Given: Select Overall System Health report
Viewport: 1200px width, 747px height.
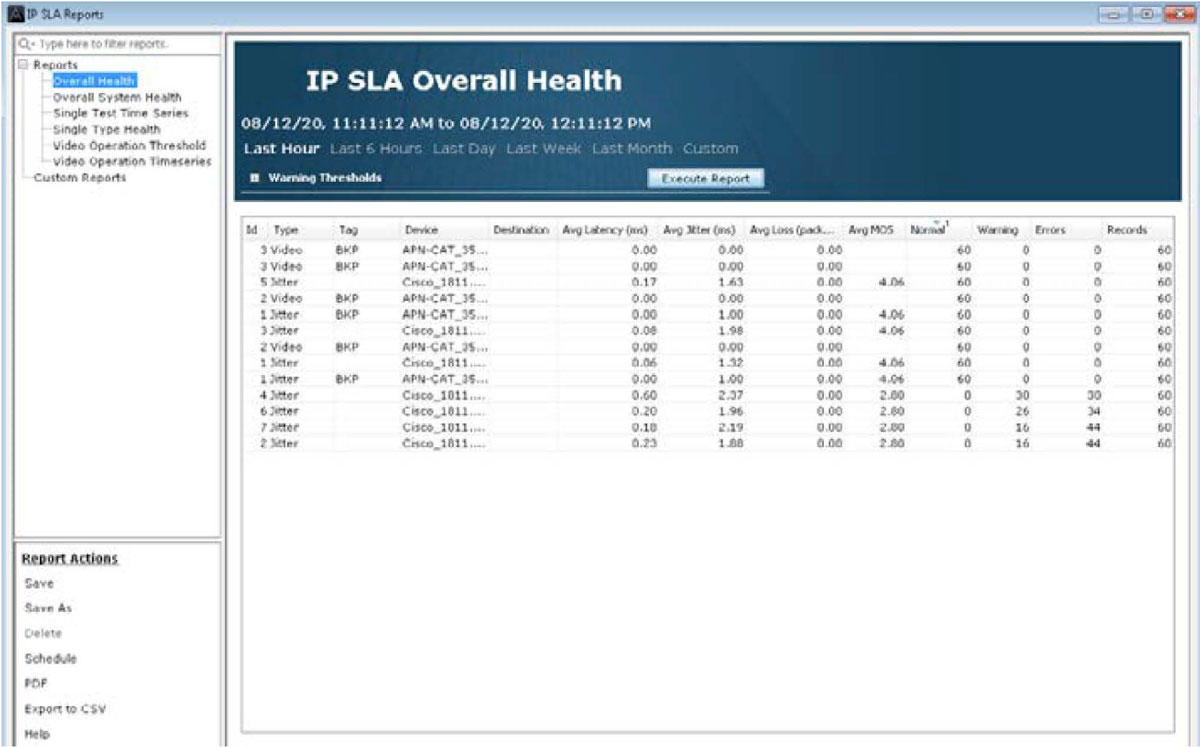Looking at the screenshot, I should (117, 97).
